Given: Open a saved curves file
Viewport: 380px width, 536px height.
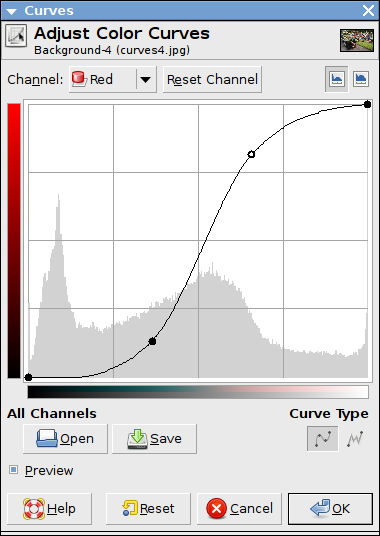Looking at the screenshot, I should (x=65, y=439).
